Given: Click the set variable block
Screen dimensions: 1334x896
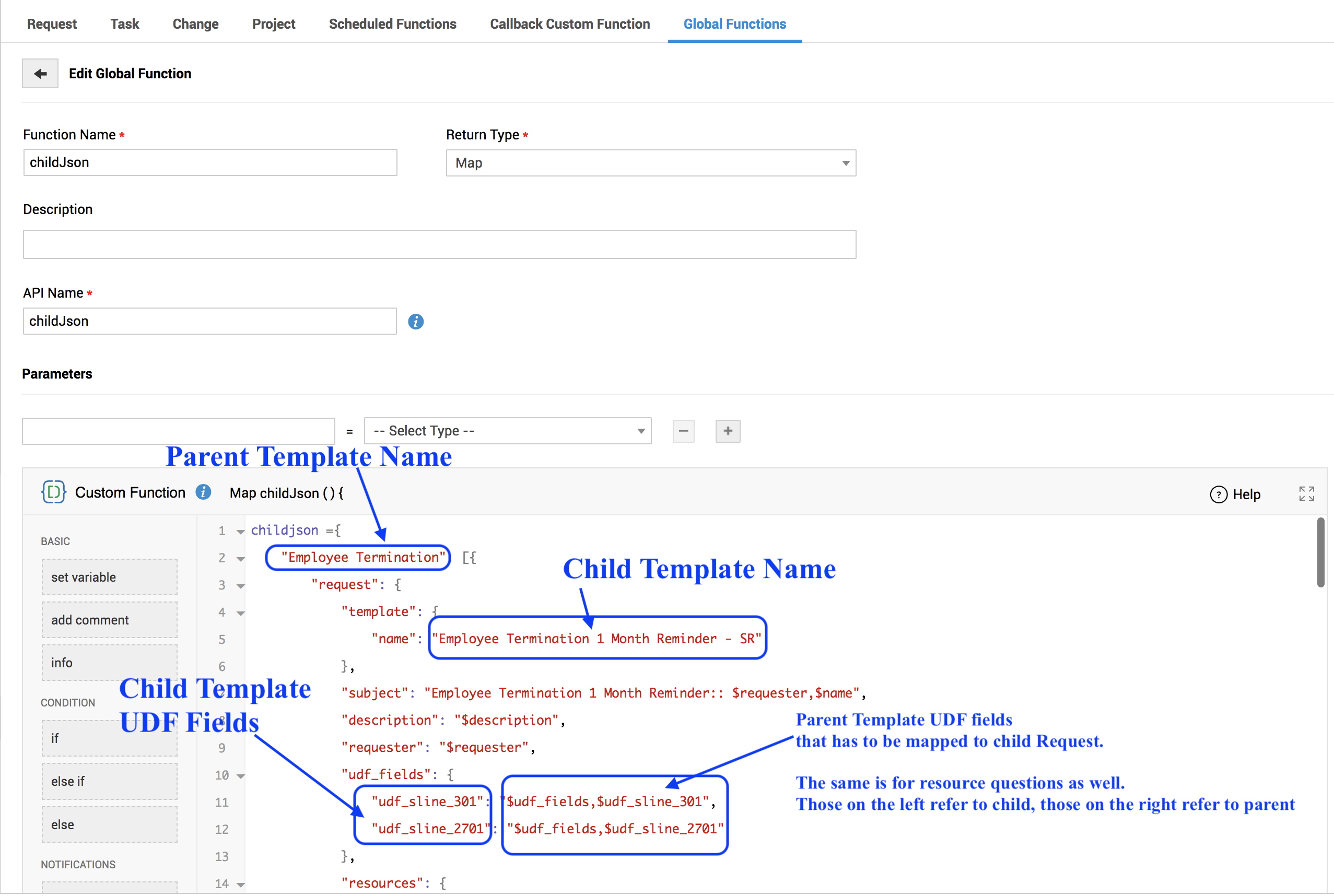Looking at the screenshot, I should (x=109, y=577).
